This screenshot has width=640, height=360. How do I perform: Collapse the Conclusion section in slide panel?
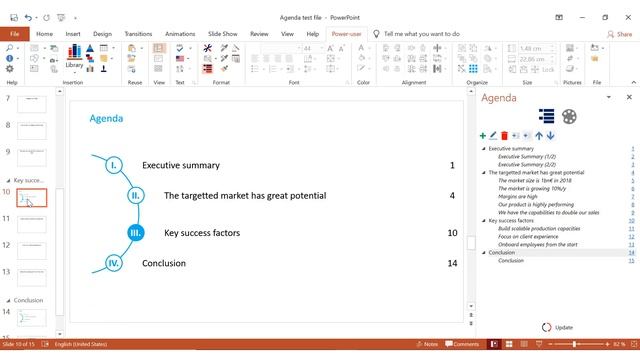[8, 300]
